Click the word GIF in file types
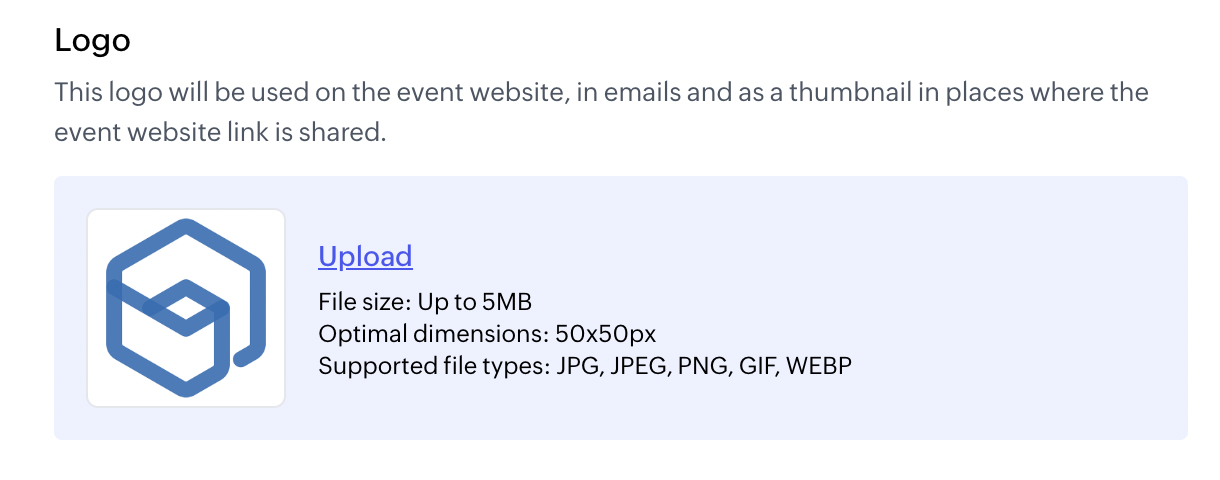This screenshot has height=480, width=1220. click(757, 366)
